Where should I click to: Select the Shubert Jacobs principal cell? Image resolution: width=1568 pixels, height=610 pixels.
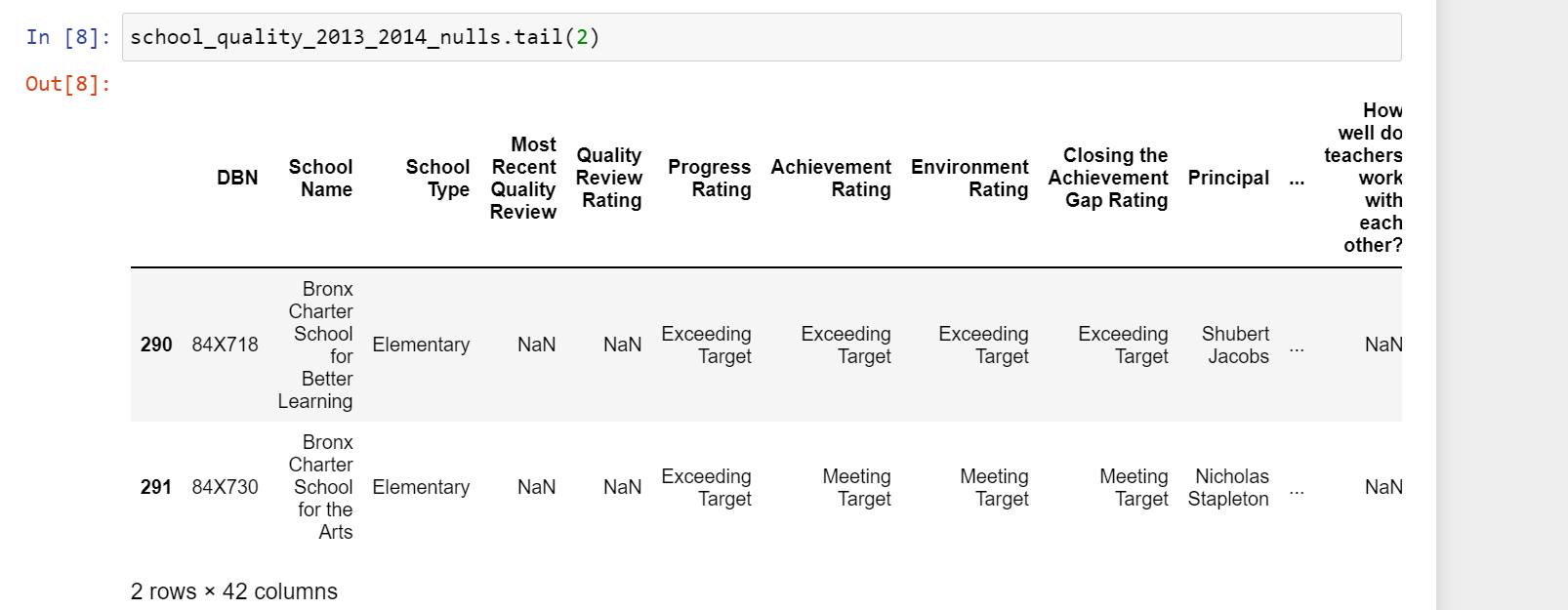1236,345
